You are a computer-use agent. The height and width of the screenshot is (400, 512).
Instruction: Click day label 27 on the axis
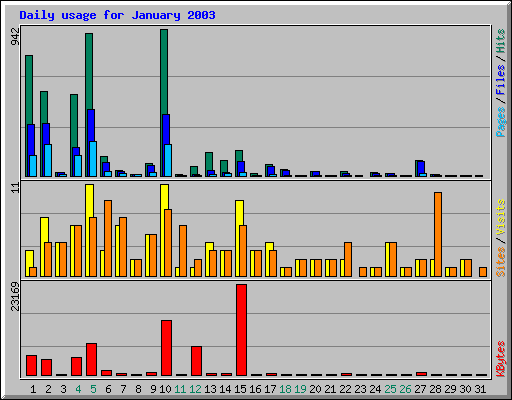pyautogui.click(x=420, y=389)
